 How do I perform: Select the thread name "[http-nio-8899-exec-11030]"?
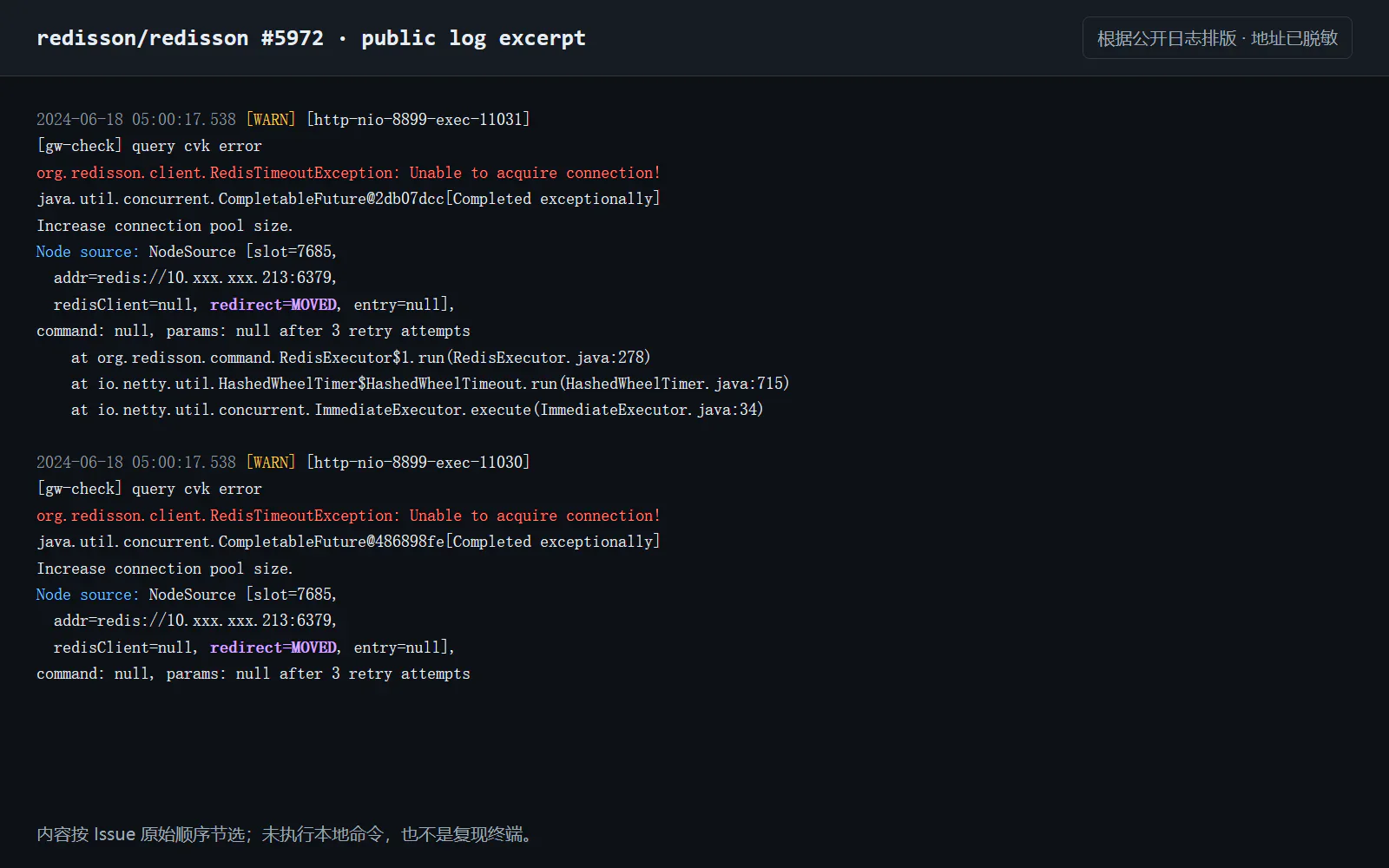coord(418,463)
